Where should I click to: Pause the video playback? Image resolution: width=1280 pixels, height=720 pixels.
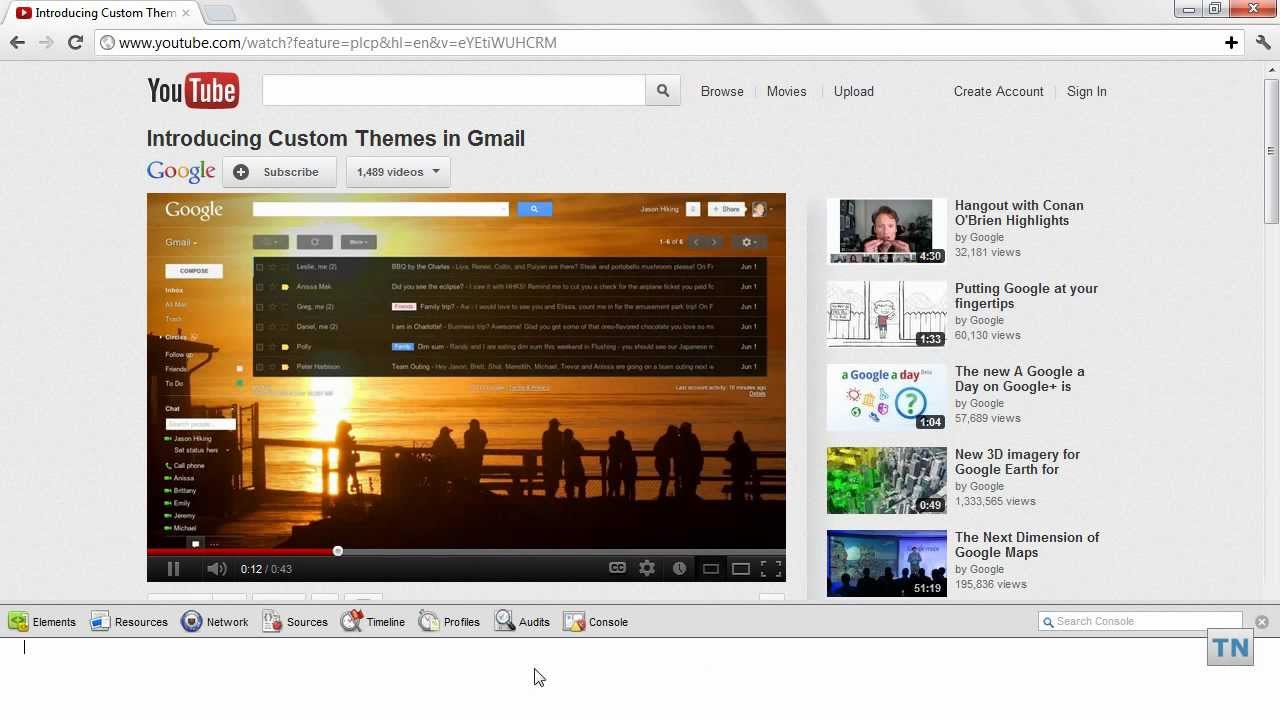click(173, 569)
